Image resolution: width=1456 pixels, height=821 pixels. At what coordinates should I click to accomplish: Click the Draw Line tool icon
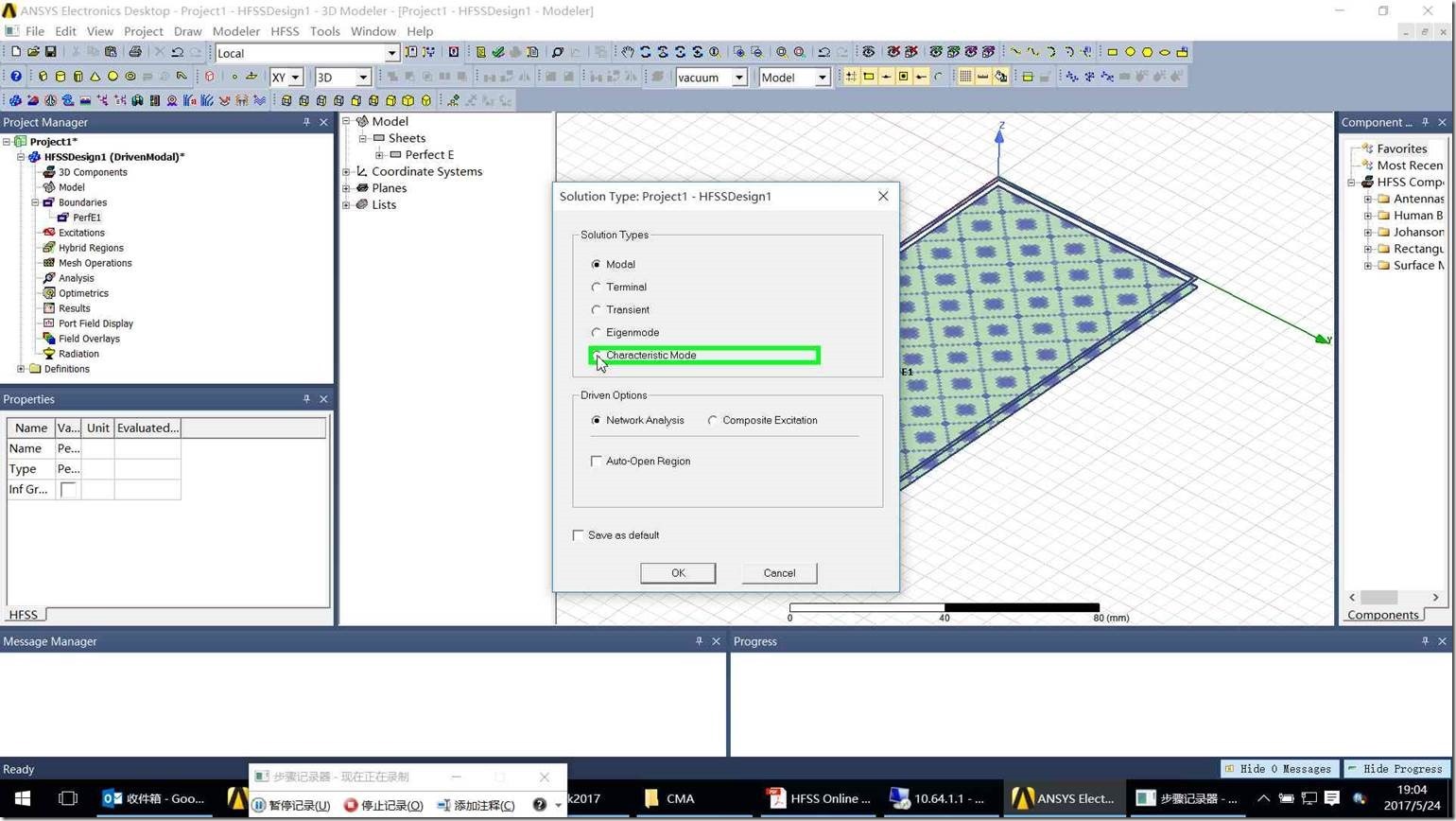[1015, 52]
